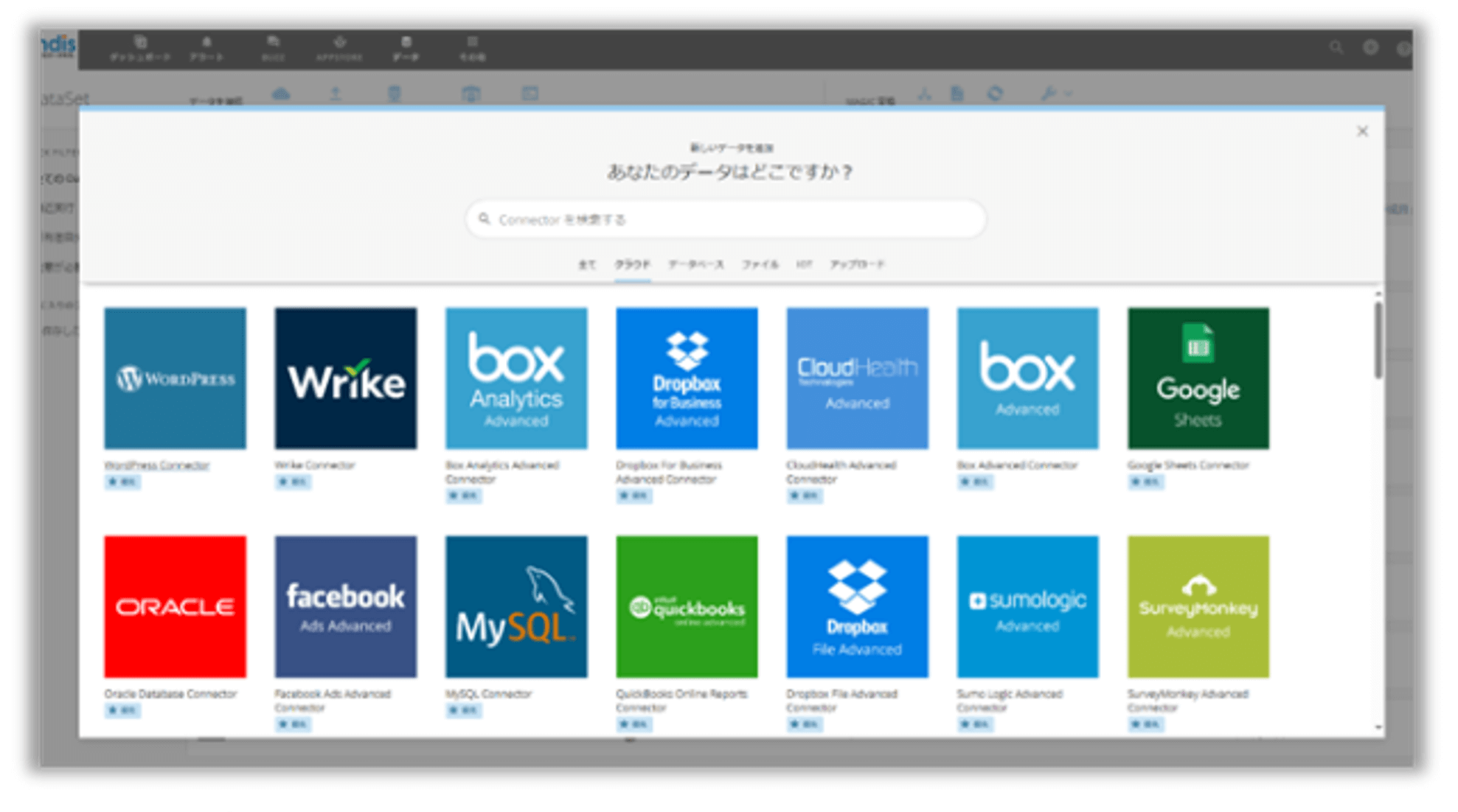Open the Box Analytics Advanced tile
1458x812 pixels.
[516, 378]
